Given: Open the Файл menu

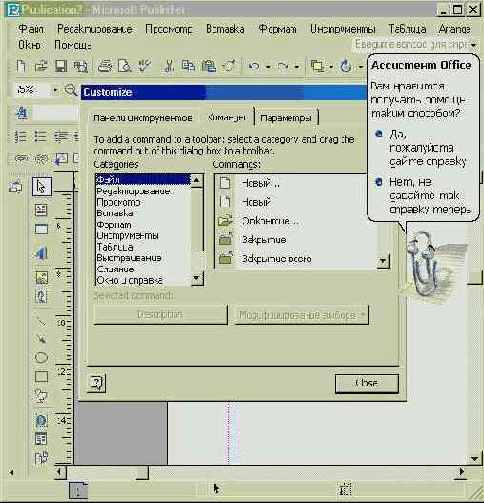Looking at the screenshot, I should coord(31,29).
